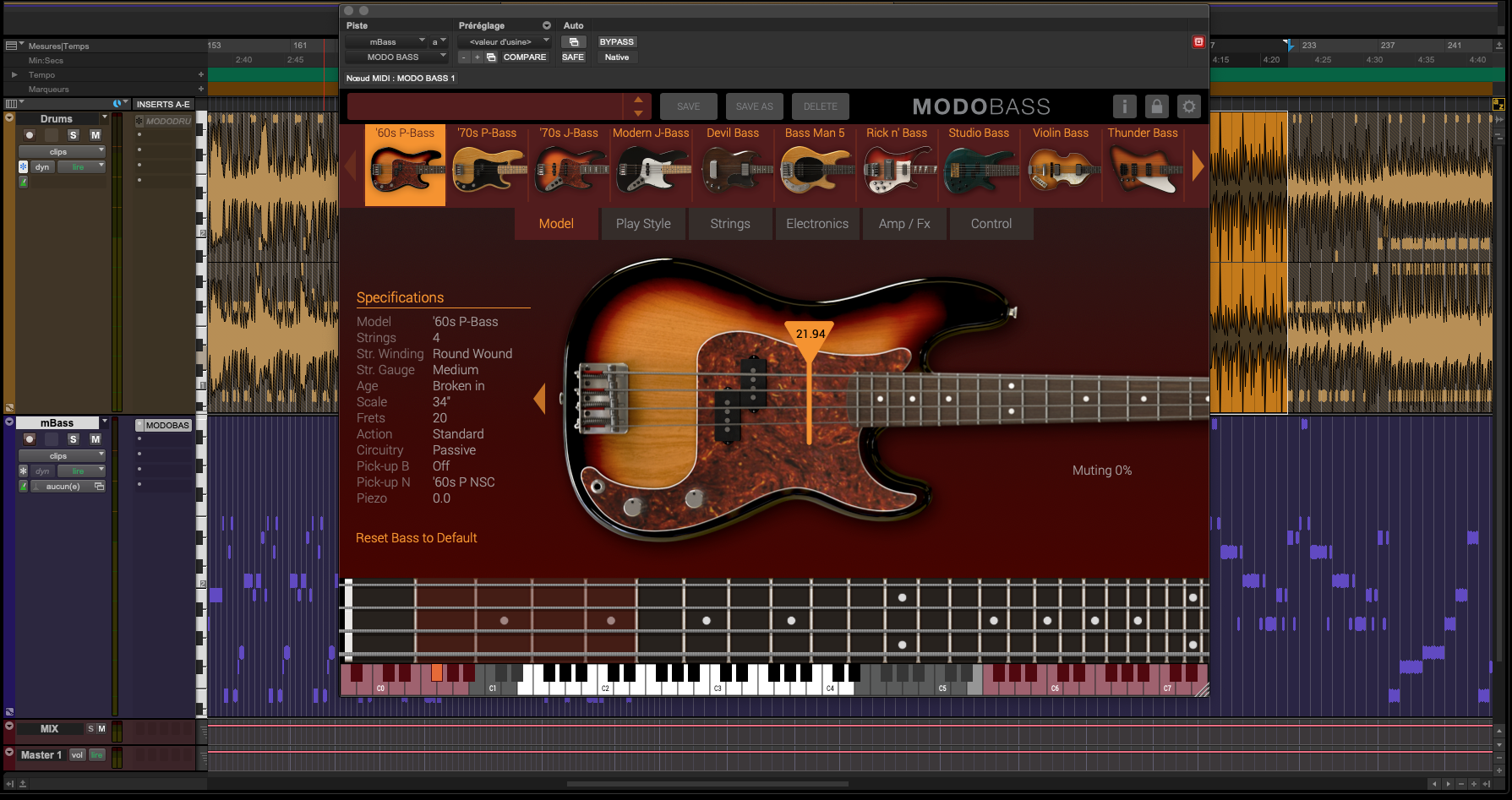Click Reset Bass to Default
The image size is (1512, 800).
(x=417, y=538)
